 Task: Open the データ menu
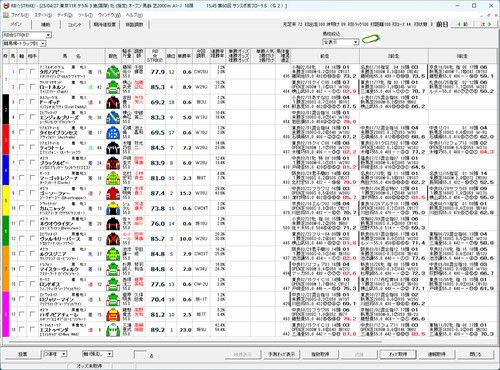click(65, 15)
